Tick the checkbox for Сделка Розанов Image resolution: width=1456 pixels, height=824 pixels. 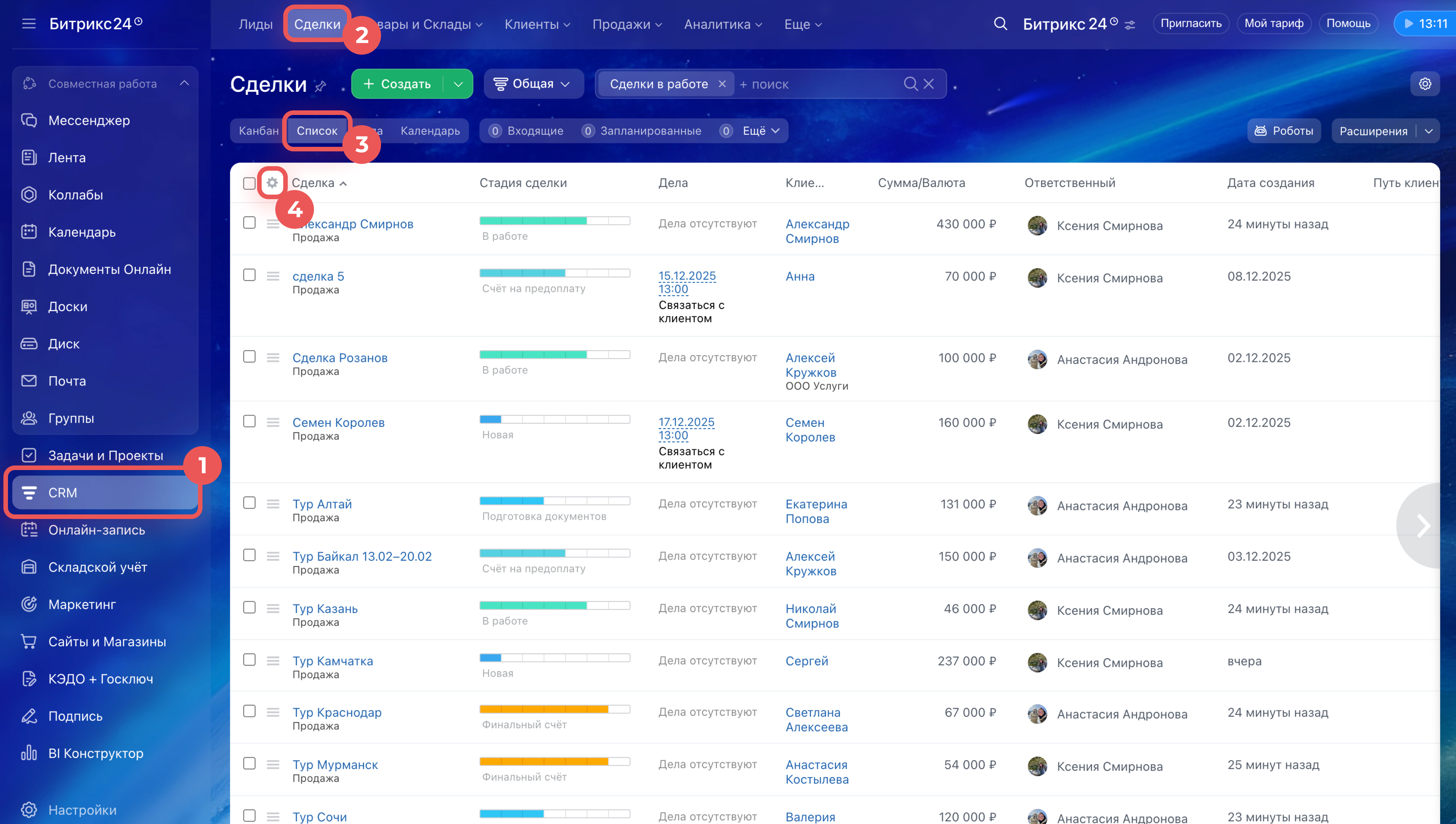pyautogui.click(x=249, y=357)
